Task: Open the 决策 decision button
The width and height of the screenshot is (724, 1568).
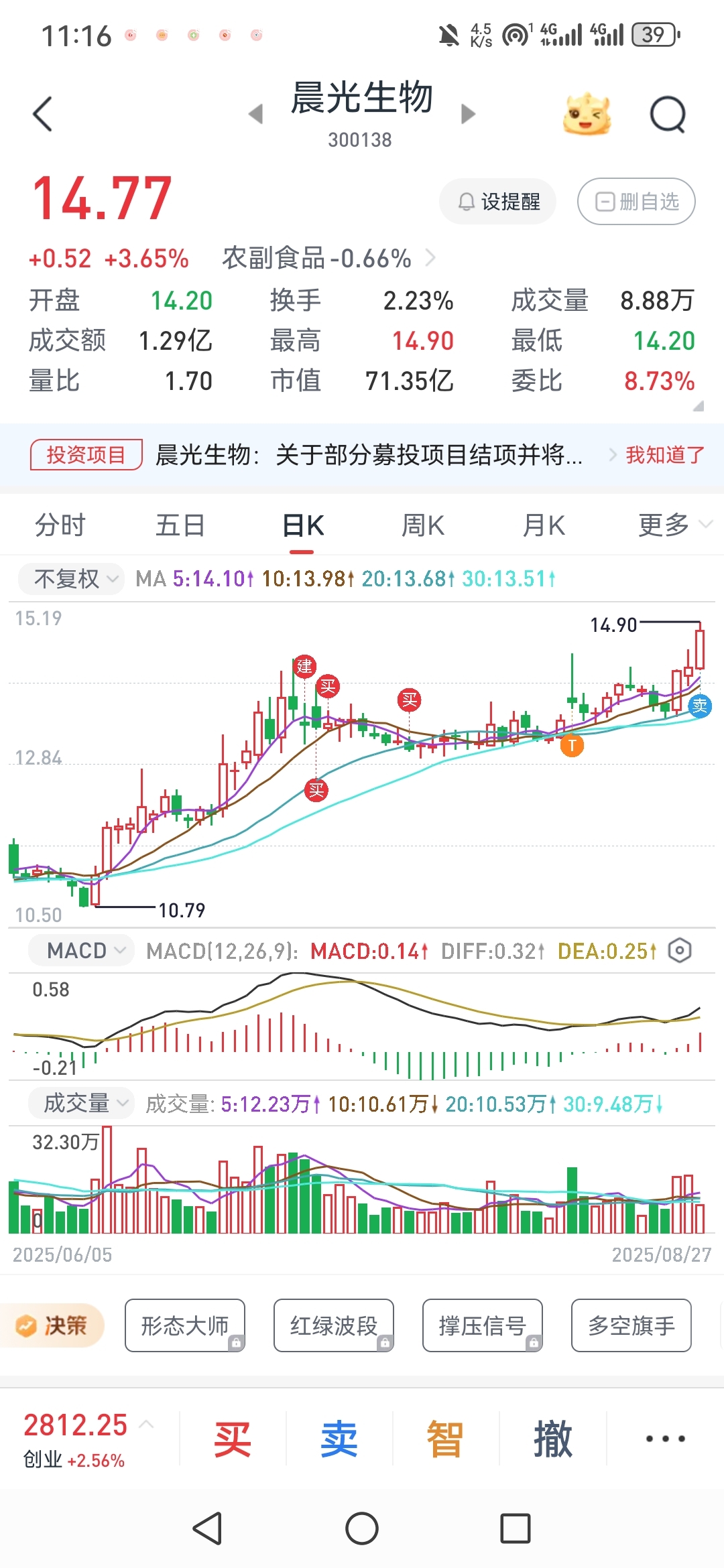Action: (x=54, y=1325)
